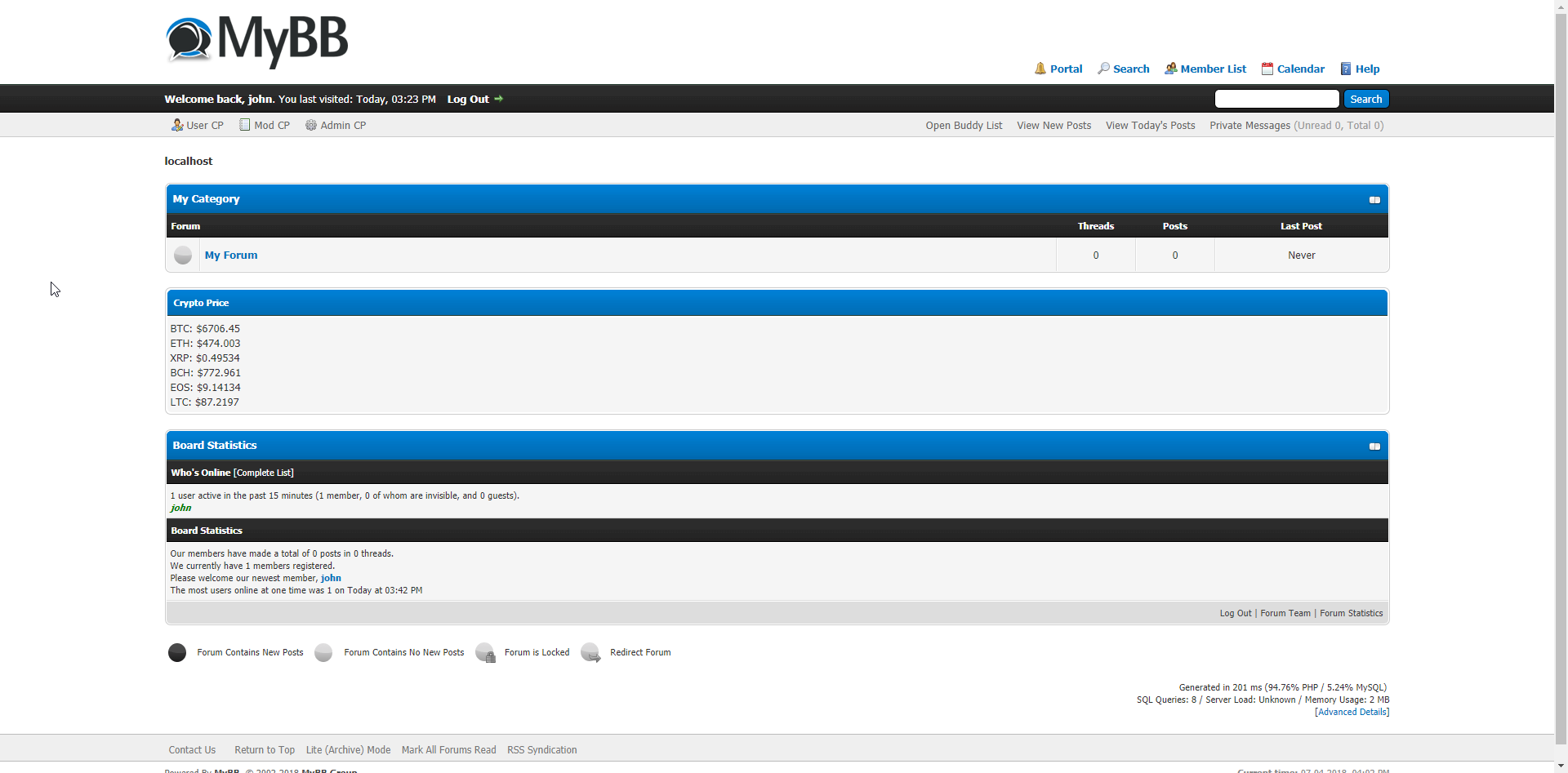Collapse the Board Statistics section
This screenshot has width=1568, height=773.
coord(1374,446)
